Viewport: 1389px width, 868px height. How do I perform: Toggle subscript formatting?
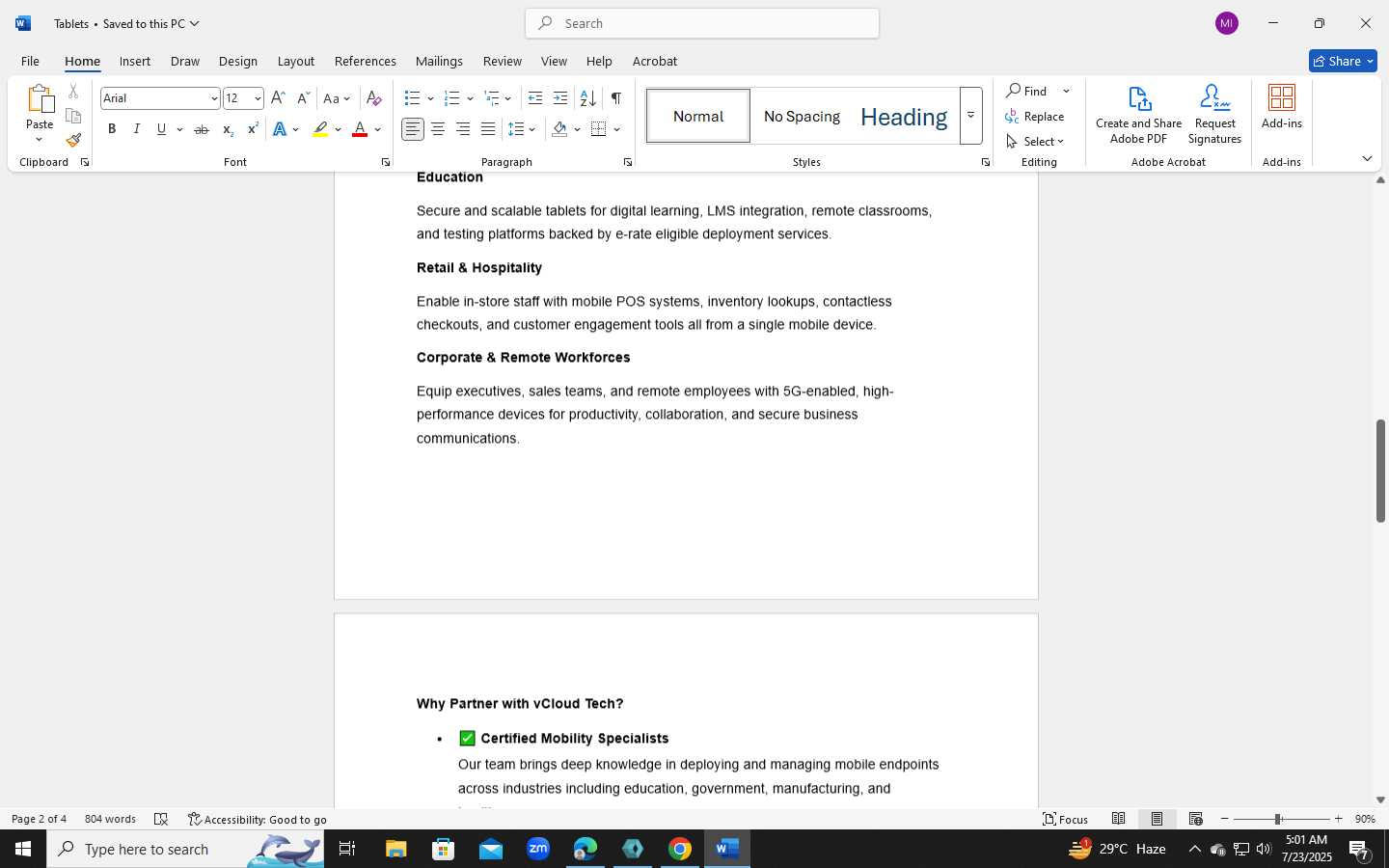227,129
